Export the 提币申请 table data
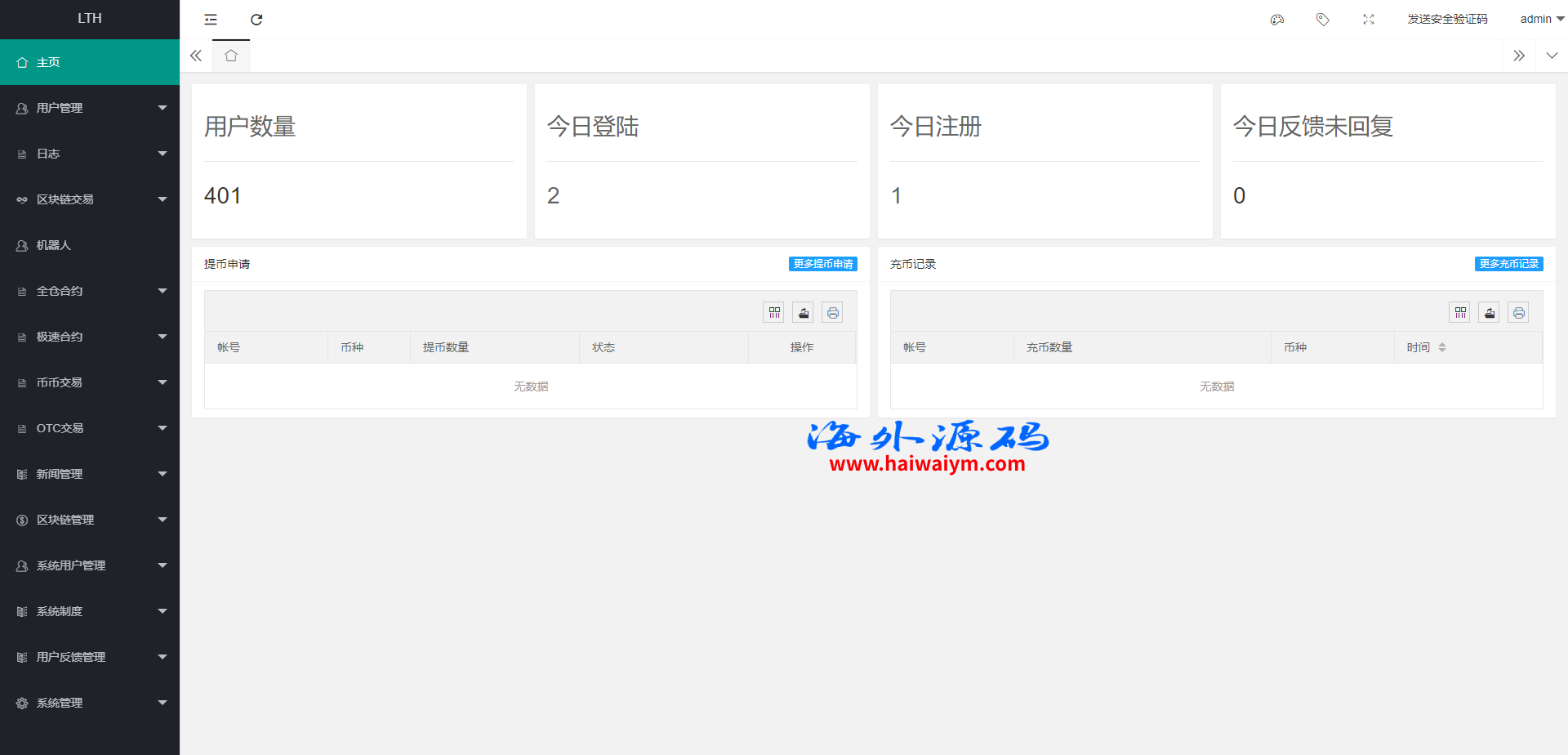This screenshot has width=1568, height=755. click(804, 313)
